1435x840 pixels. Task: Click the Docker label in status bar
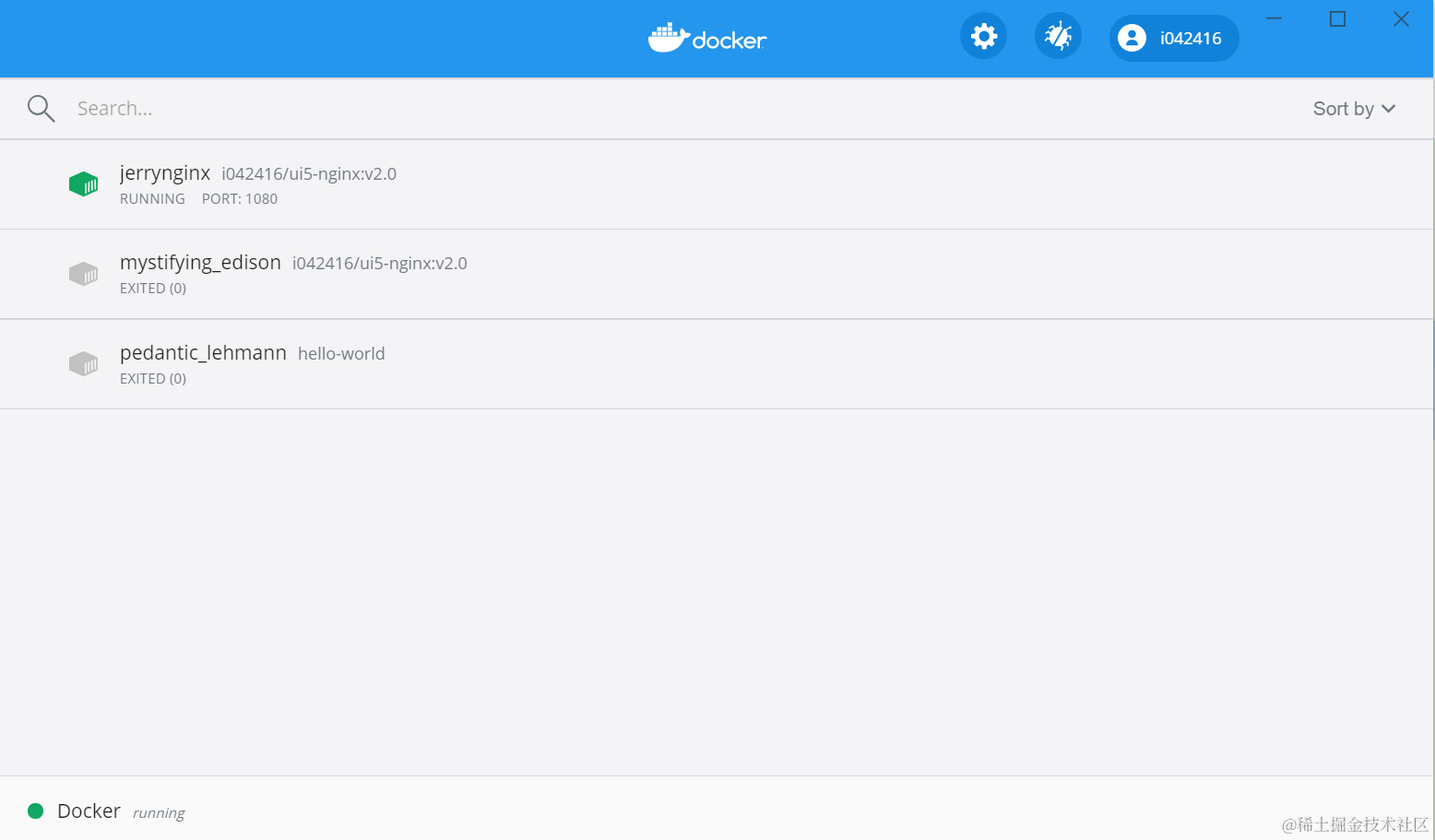click(x=89, y=811)
